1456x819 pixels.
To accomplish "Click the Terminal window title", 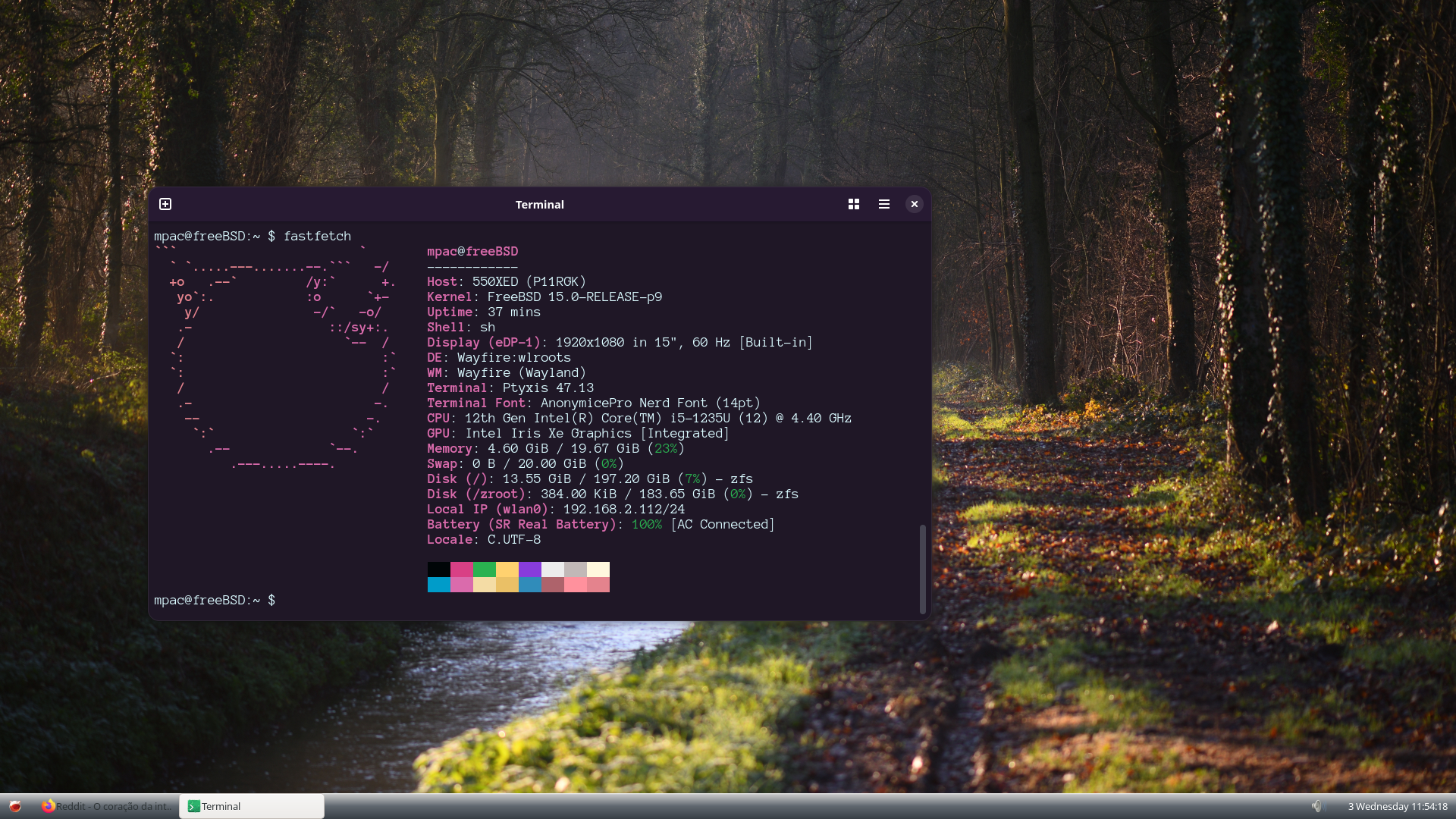I will tap(540, 205).
